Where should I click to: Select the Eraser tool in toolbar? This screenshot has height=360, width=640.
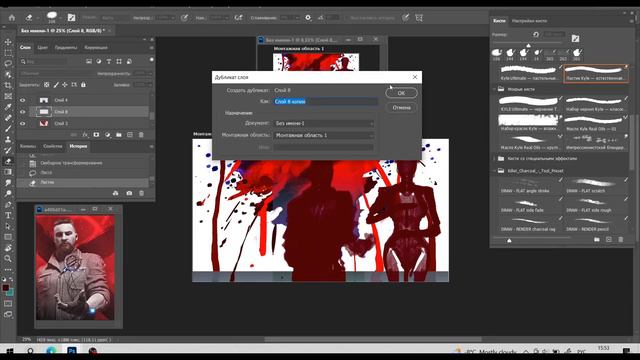coord(8,161)
